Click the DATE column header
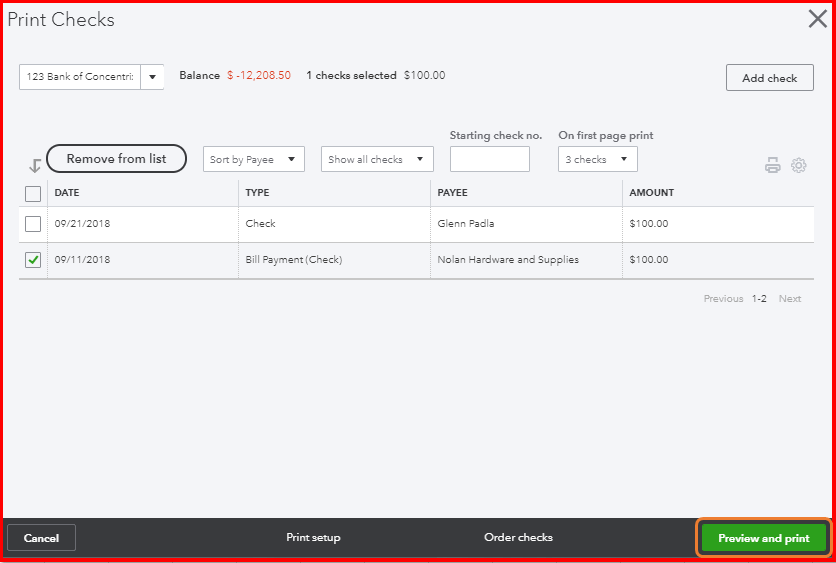Image resolution: width=836 pixels, height=563 pixels. (x=67, y=192)
